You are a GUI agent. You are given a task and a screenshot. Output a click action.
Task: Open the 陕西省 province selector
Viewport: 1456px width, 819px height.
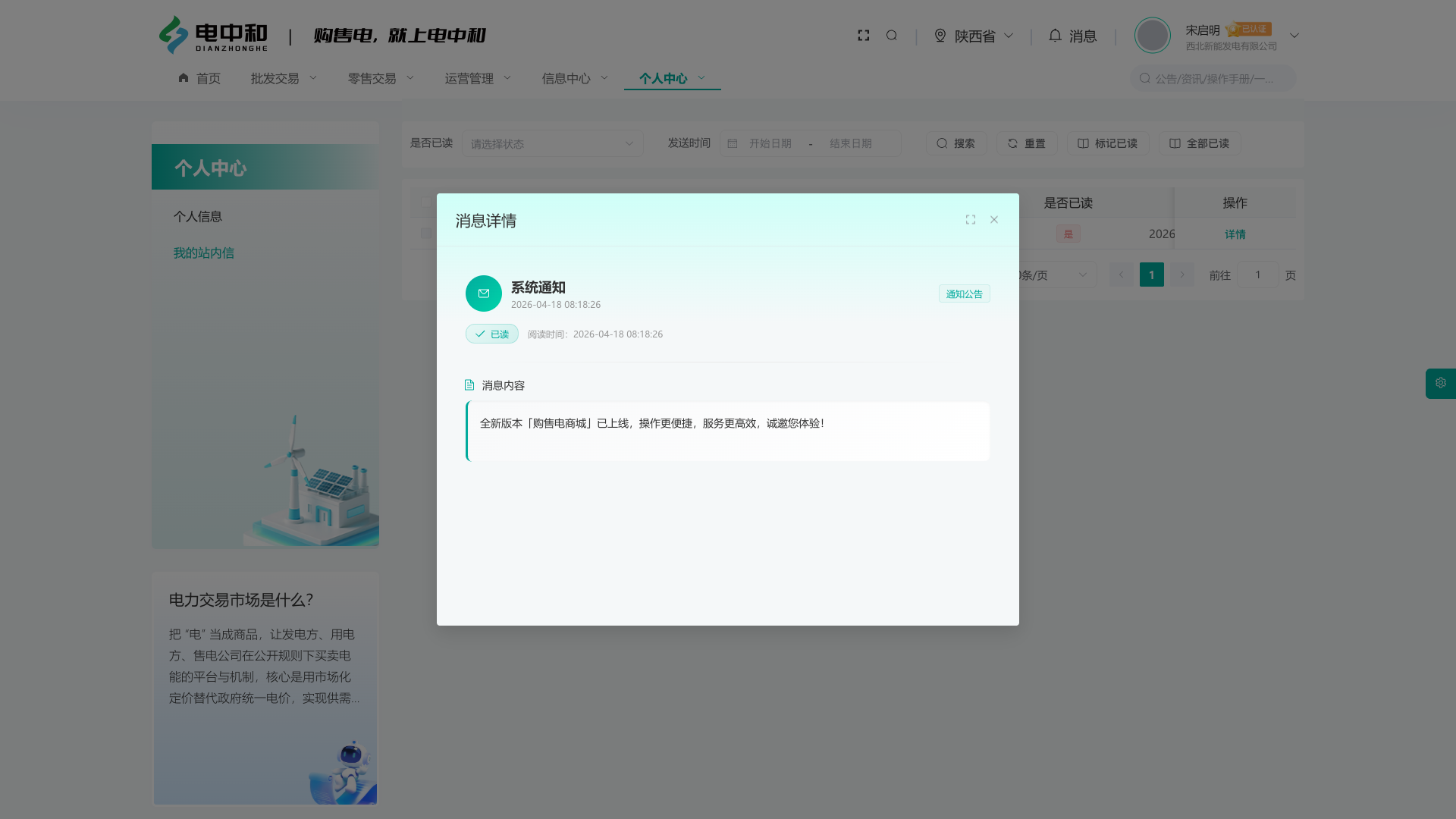click(974, 36)
